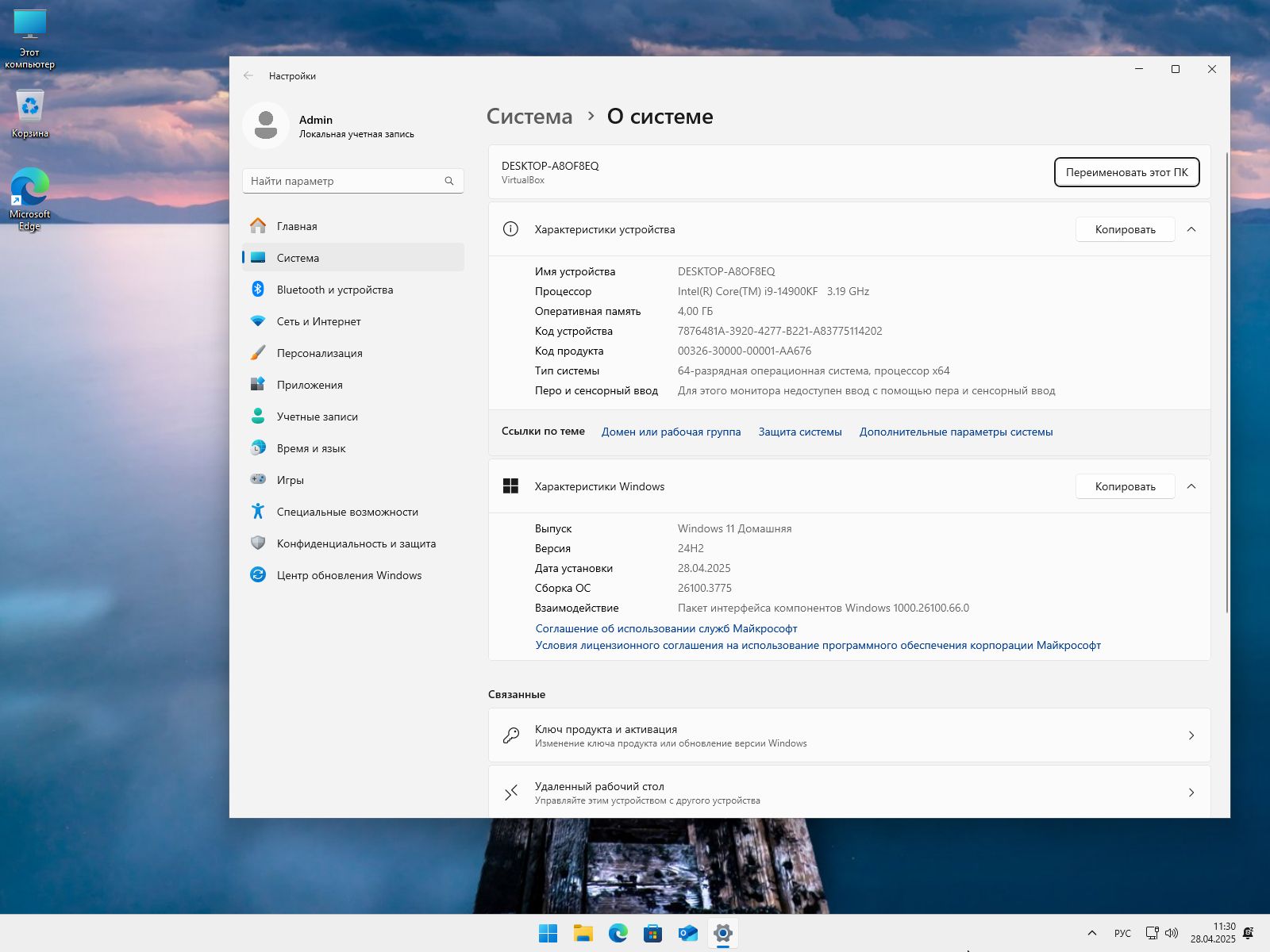Click the Wi-Fi icon for Сеть и Интернет
The width and height of the screenshot is (1270, 952).
pyautogui.click(x=258, y=321)
